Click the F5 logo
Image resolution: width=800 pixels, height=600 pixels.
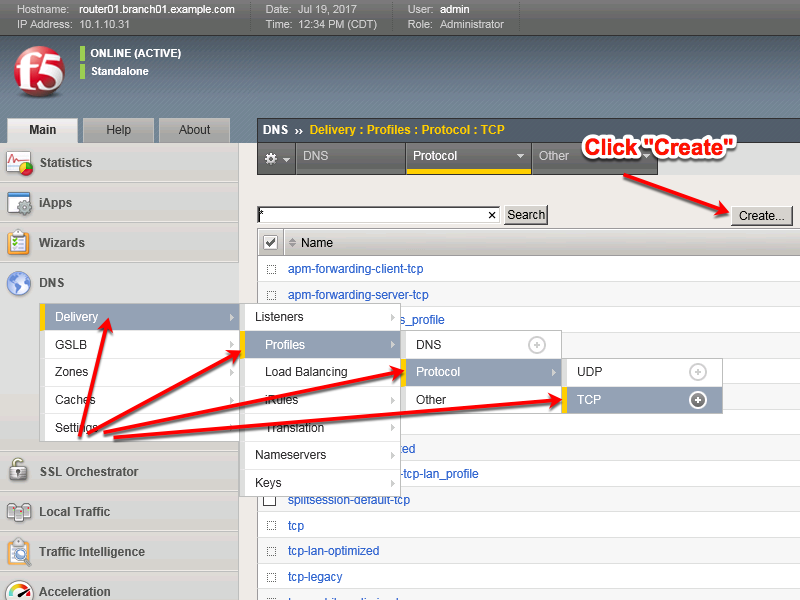39,71
